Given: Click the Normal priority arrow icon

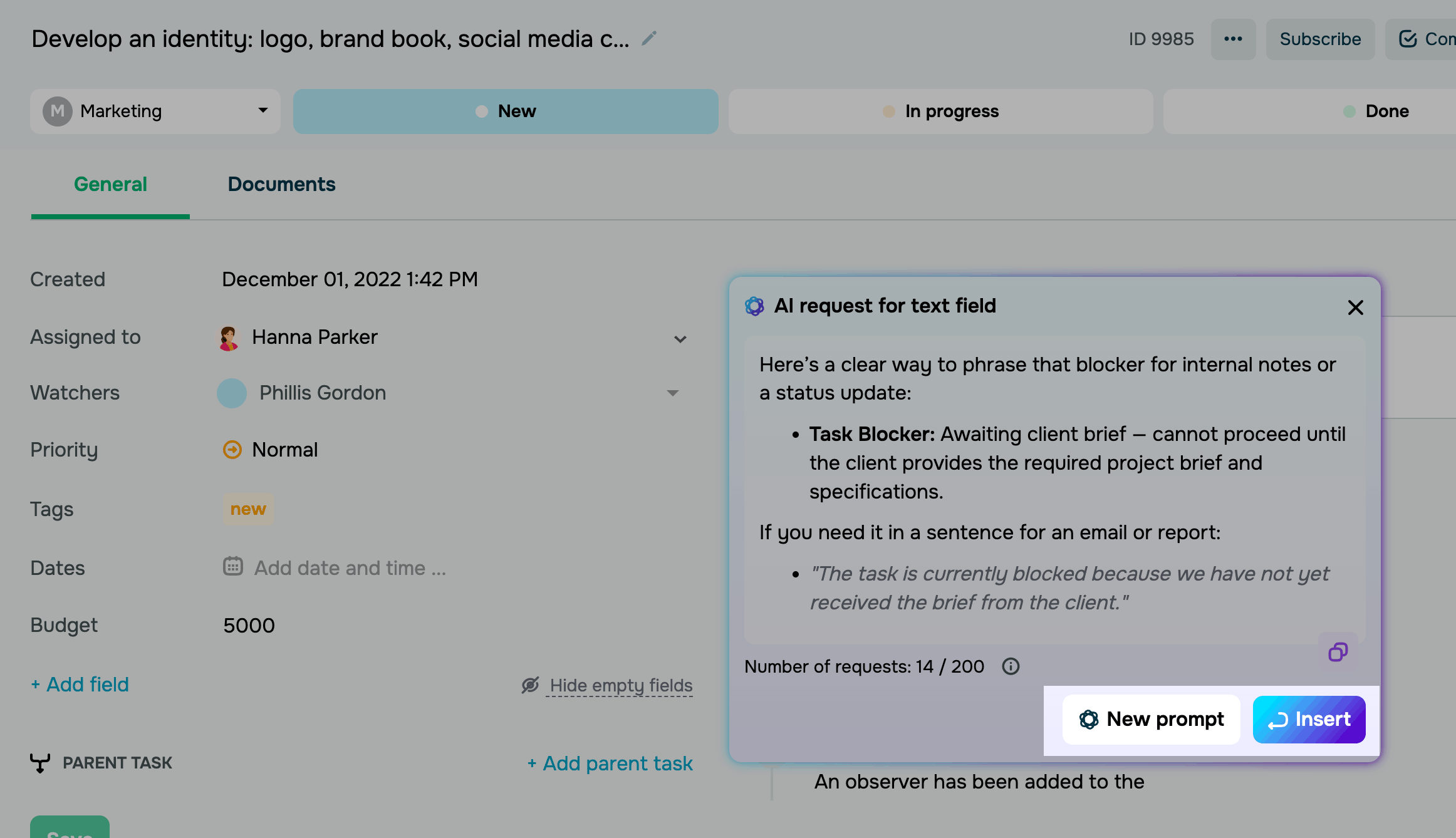Looking at the screenshot, I should [x=232, y=450].
